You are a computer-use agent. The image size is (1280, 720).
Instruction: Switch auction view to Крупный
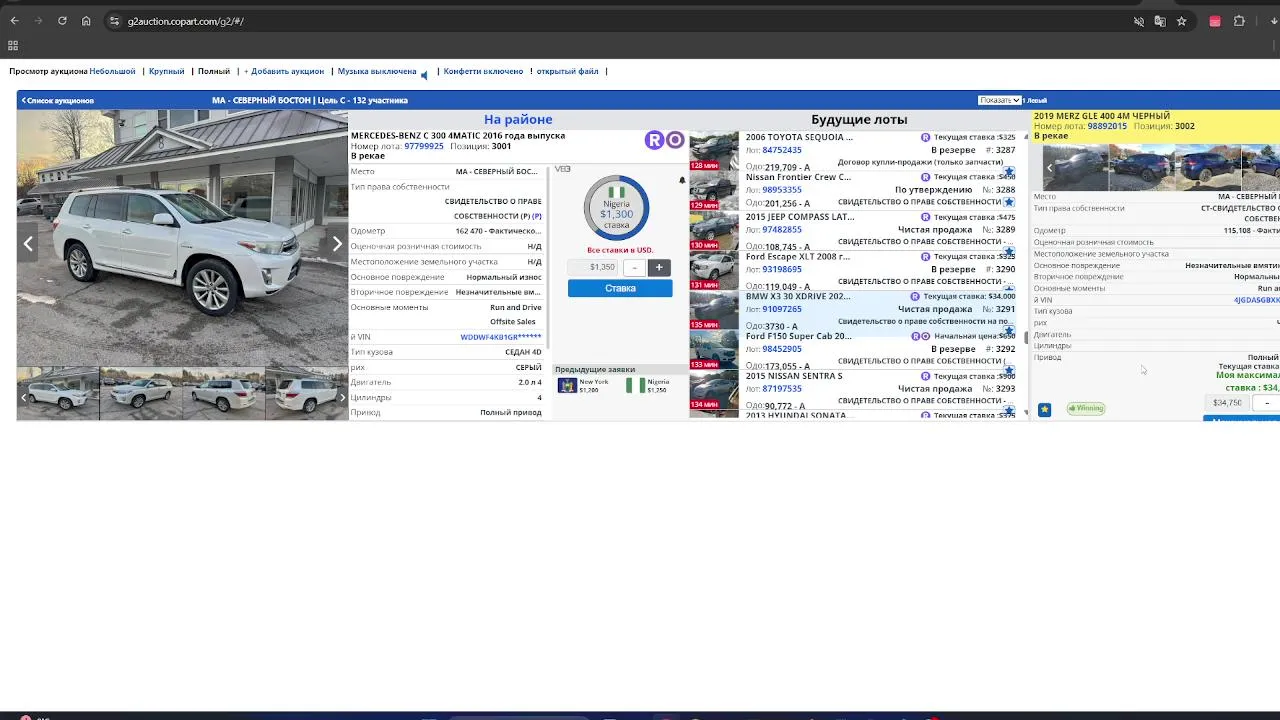167,72
